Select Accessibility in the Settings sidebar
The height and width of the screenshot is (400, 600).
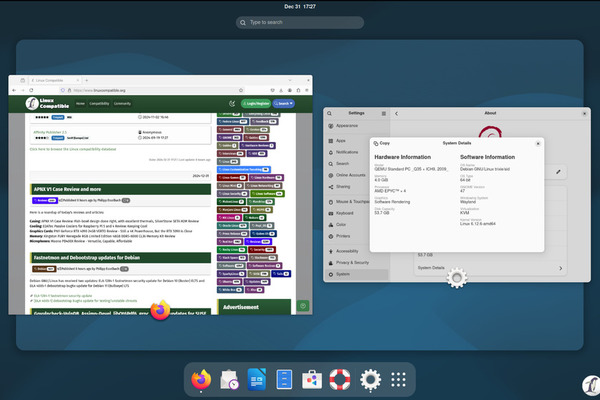click(356, 251)
